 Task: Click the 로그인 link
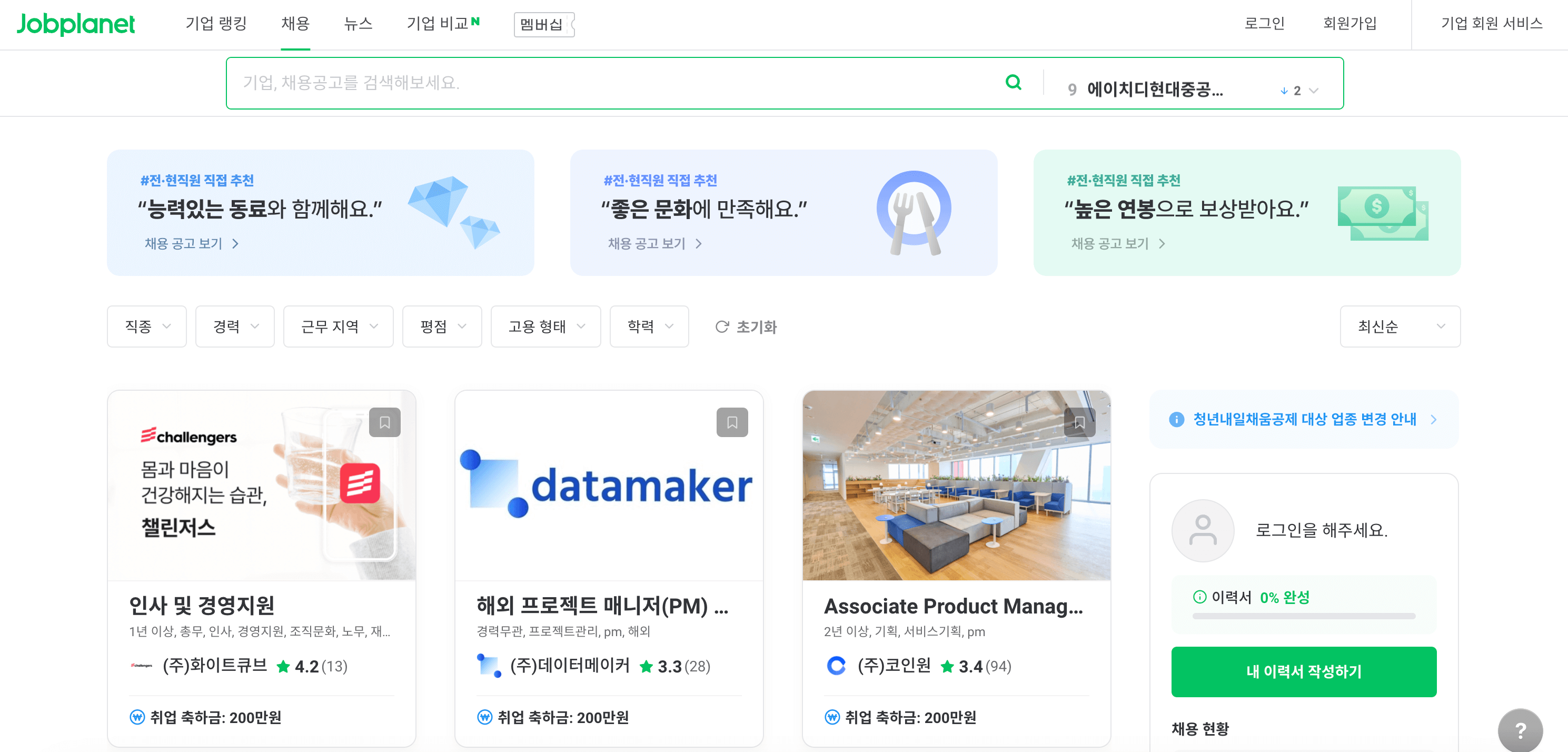click(1264, 23)
